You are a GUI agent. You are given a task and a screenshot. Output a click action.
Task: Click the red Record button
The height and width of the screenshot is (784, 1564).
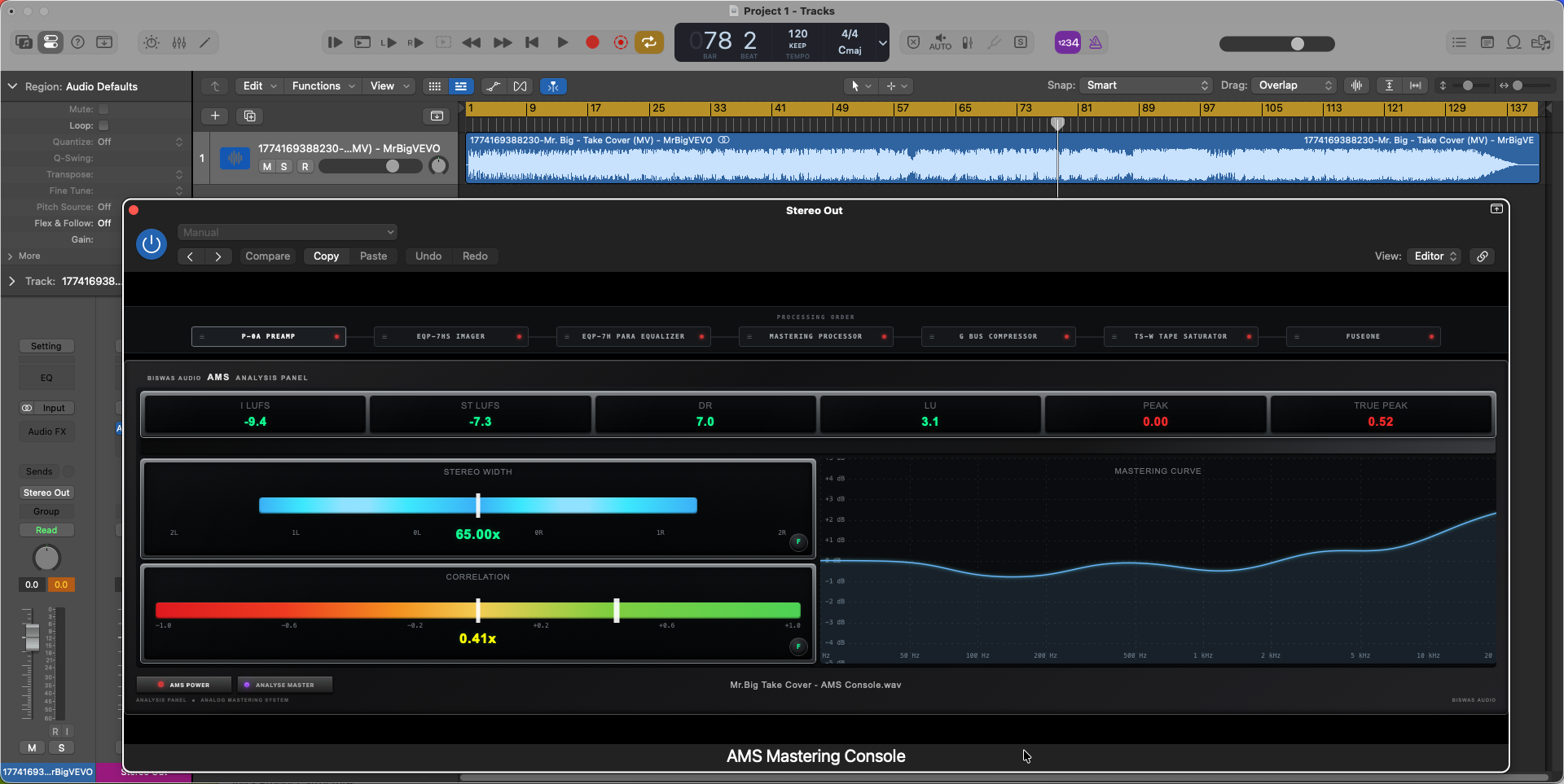click(592, 42)
